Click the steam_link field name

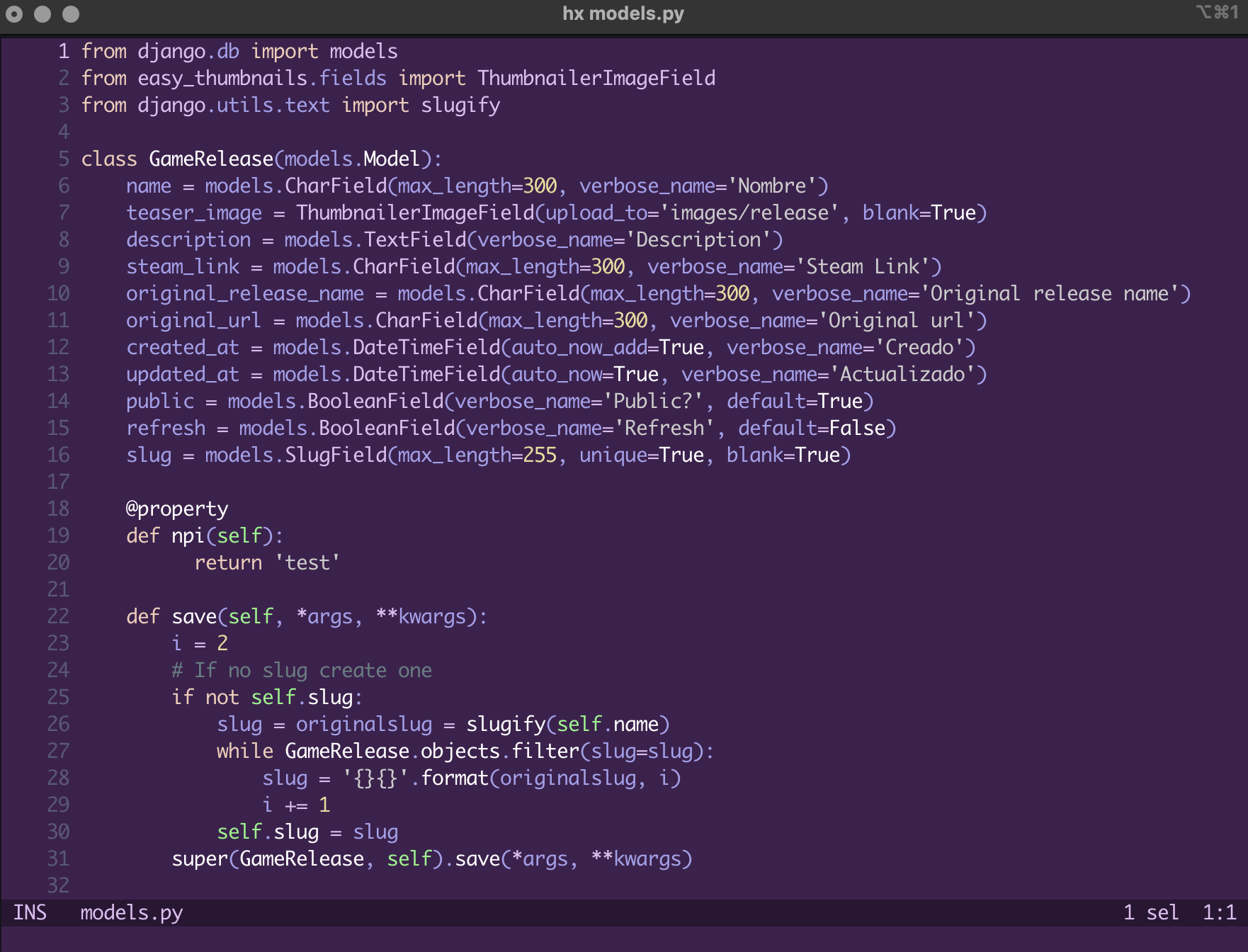pyautogui.click(x=183, y=266)
